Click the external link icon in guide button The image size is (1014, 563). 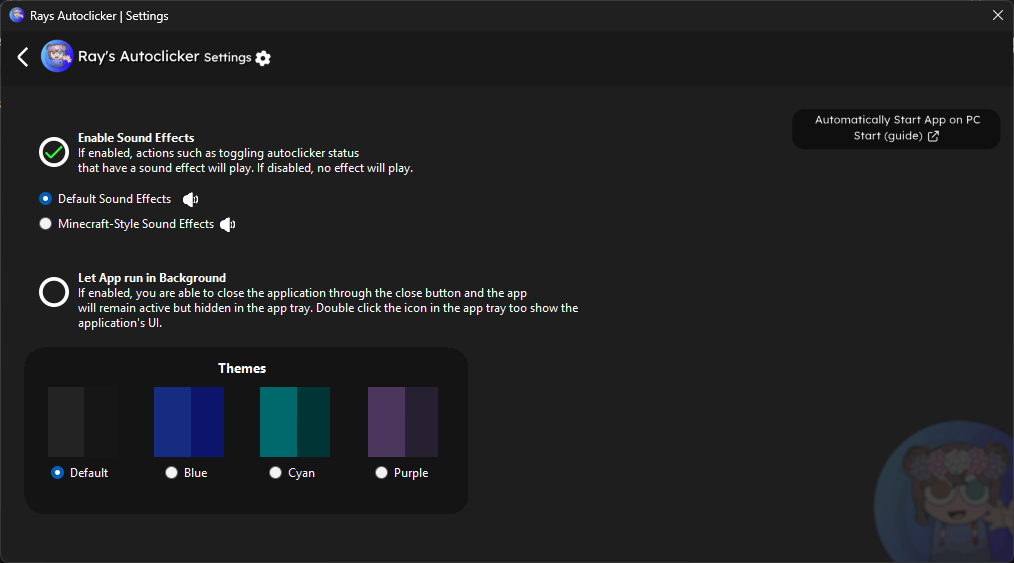[x=933, y=136]
